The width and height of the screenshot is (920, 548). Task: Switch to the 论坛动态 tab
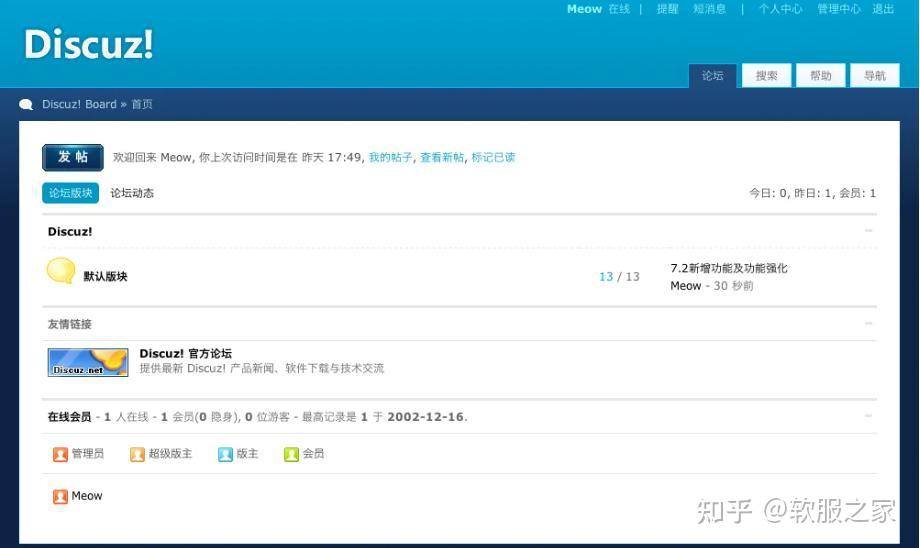coord(132,193)
